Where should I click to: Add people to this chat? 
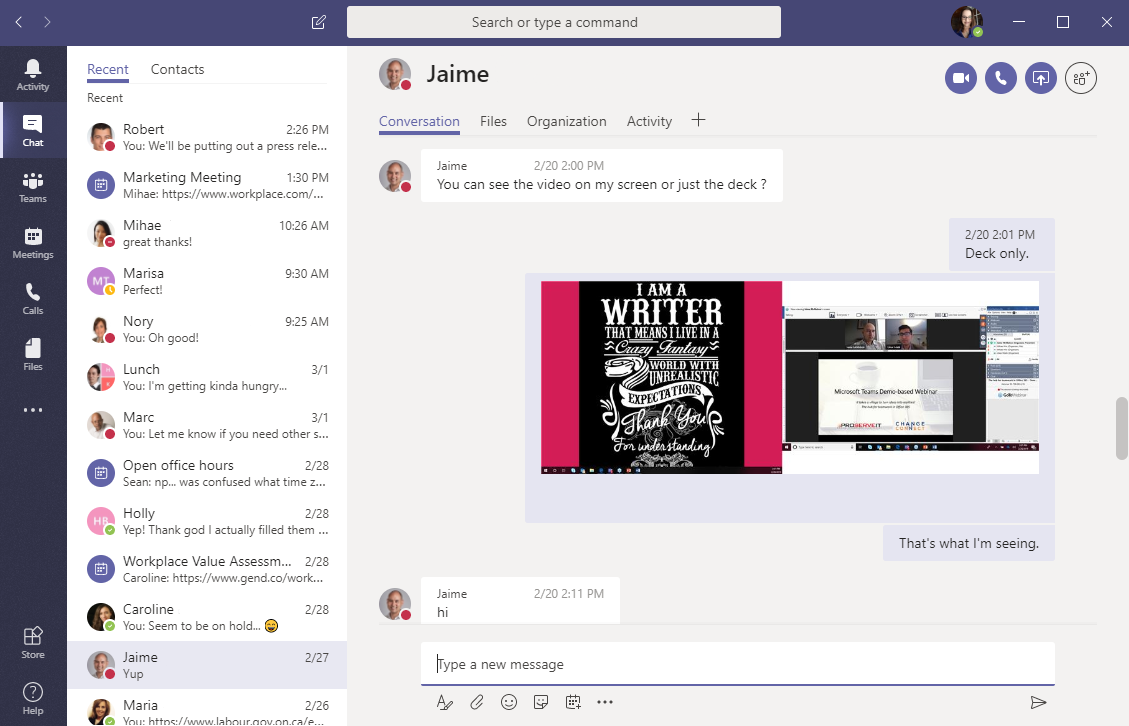coord(1081,77)
